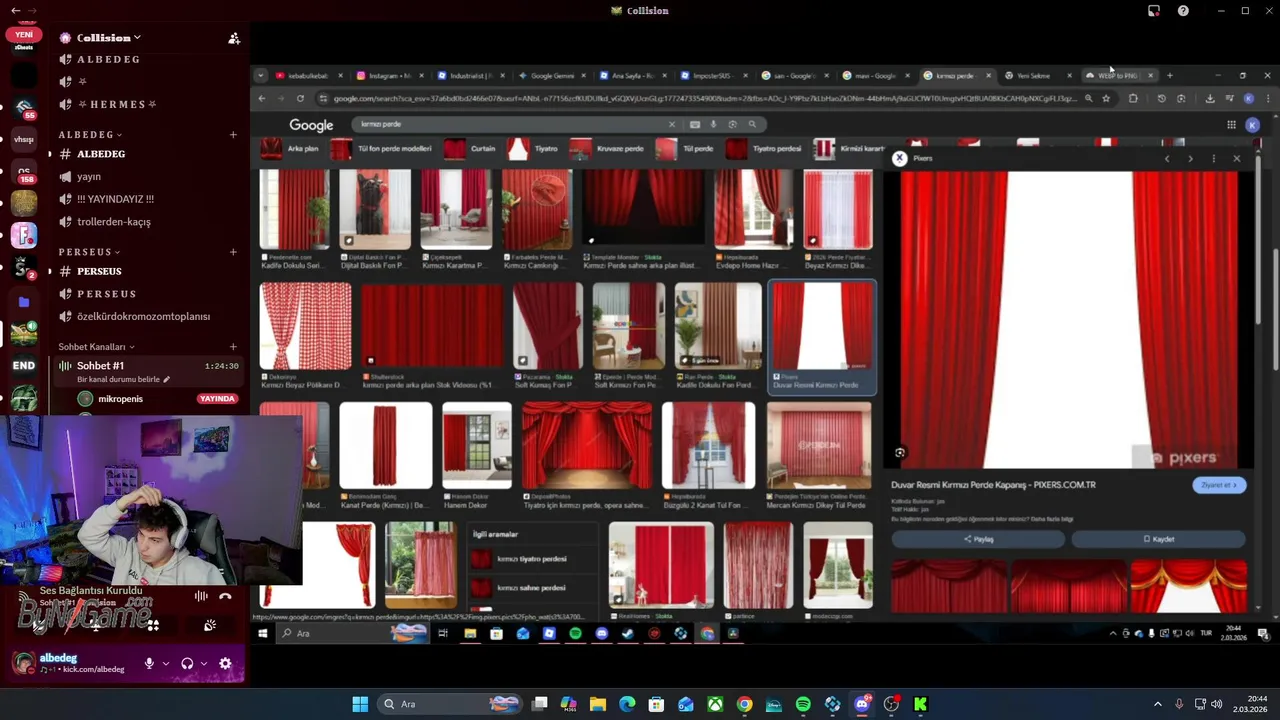This screenshot has height=720, width=1280.
Task: Open the # ALBEDEG text channel
Action: coord(146,154)
